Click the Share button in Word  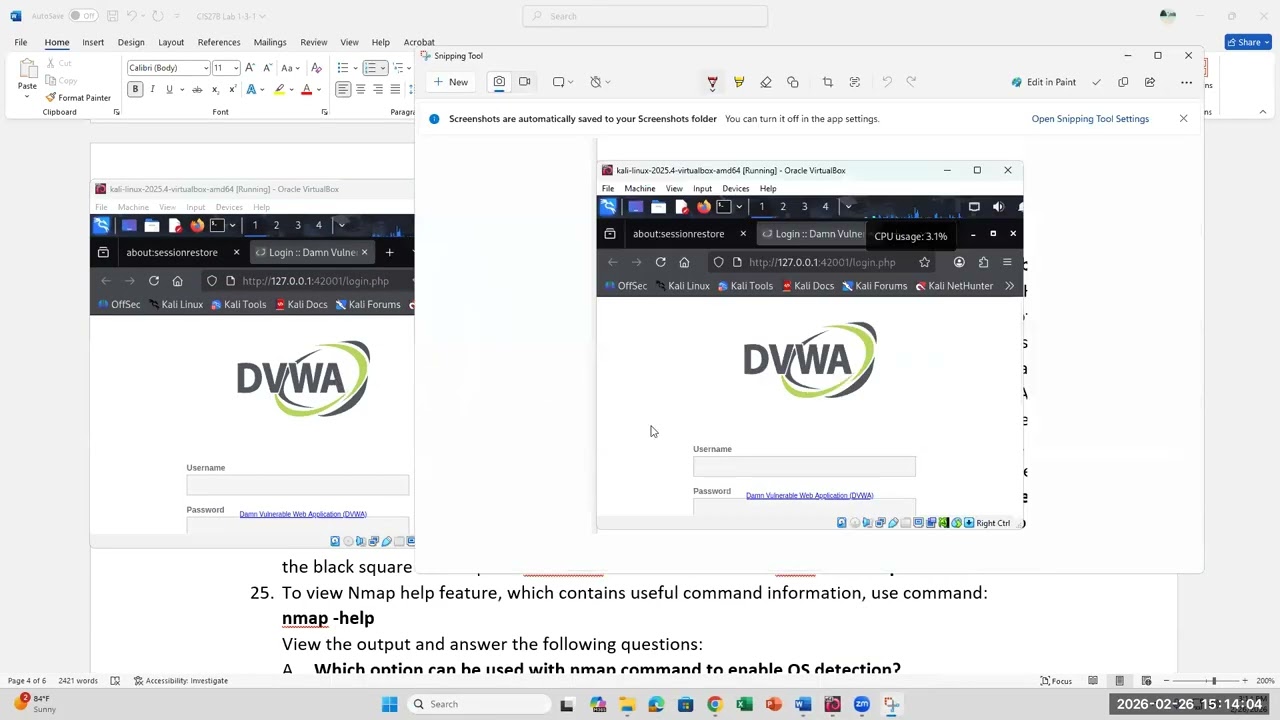(x=1248, y=42)
